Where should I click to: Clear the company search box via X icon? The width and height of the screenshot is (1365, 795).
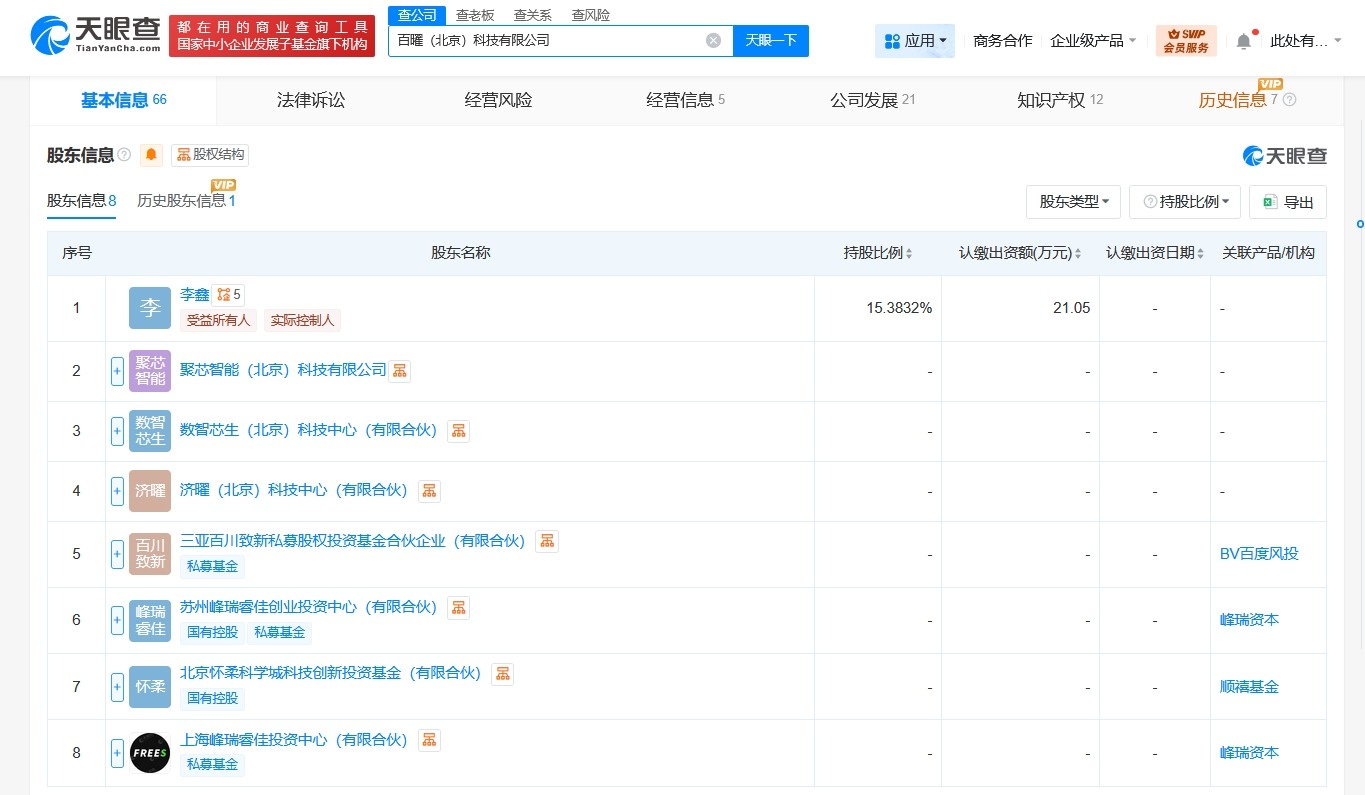point(713,40)
